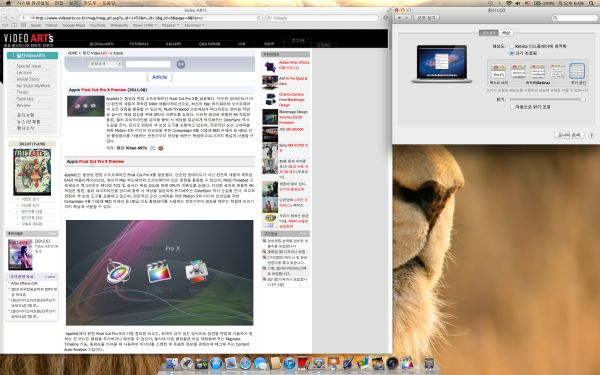Open the View menu in the menu bar
The height and width of the screenshot is (375, 600).
click(x=73, y=3)
